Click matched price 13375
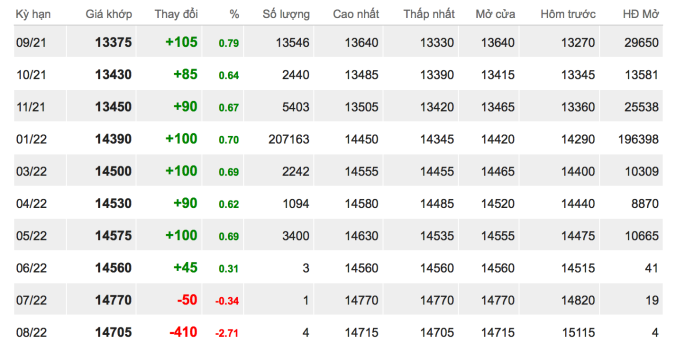Image resolution: width=675 pixels, height=361 pixels. coord(113,43)
